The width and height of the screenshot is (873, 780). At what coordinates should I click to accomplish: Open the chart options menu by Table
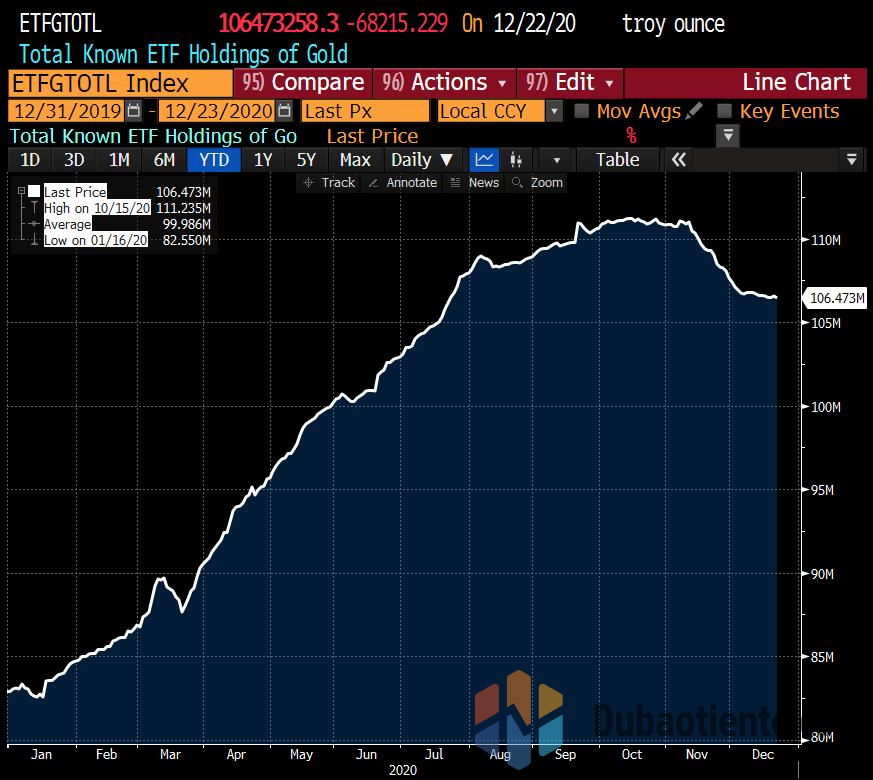851,160
